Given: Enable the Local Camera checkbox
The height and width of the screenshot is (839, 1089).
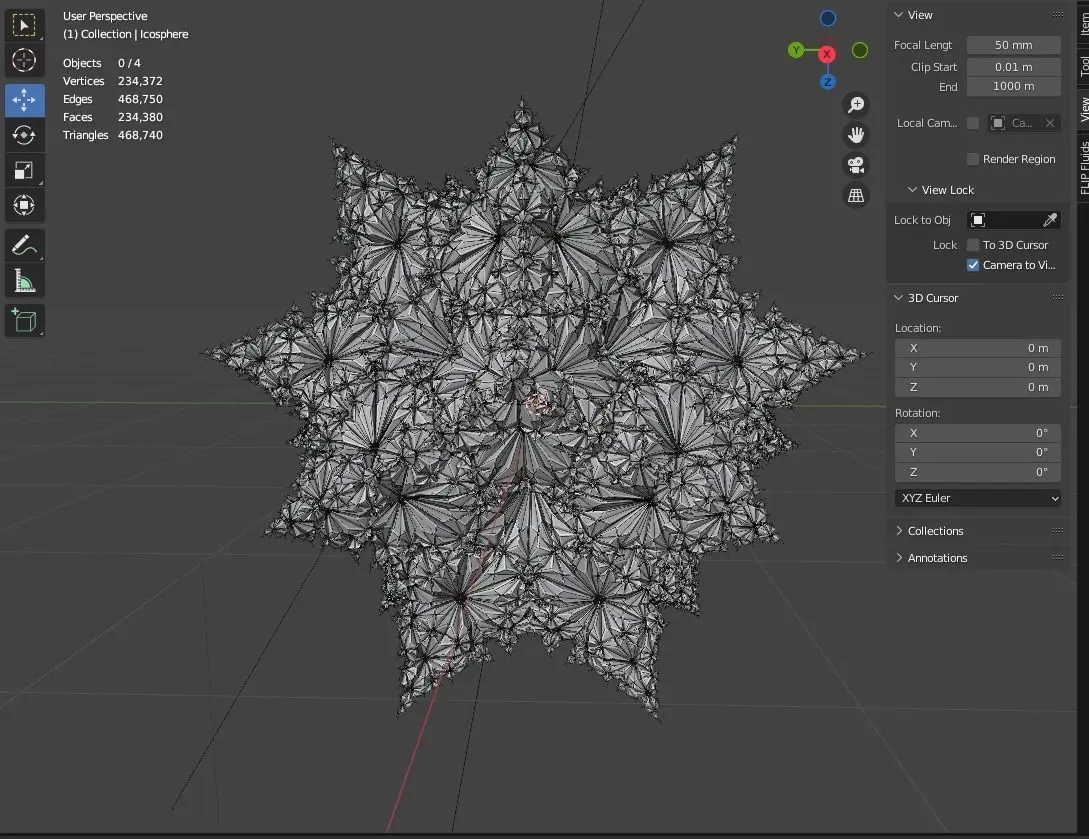Looking at the screenshot, I should coord(973,123).
